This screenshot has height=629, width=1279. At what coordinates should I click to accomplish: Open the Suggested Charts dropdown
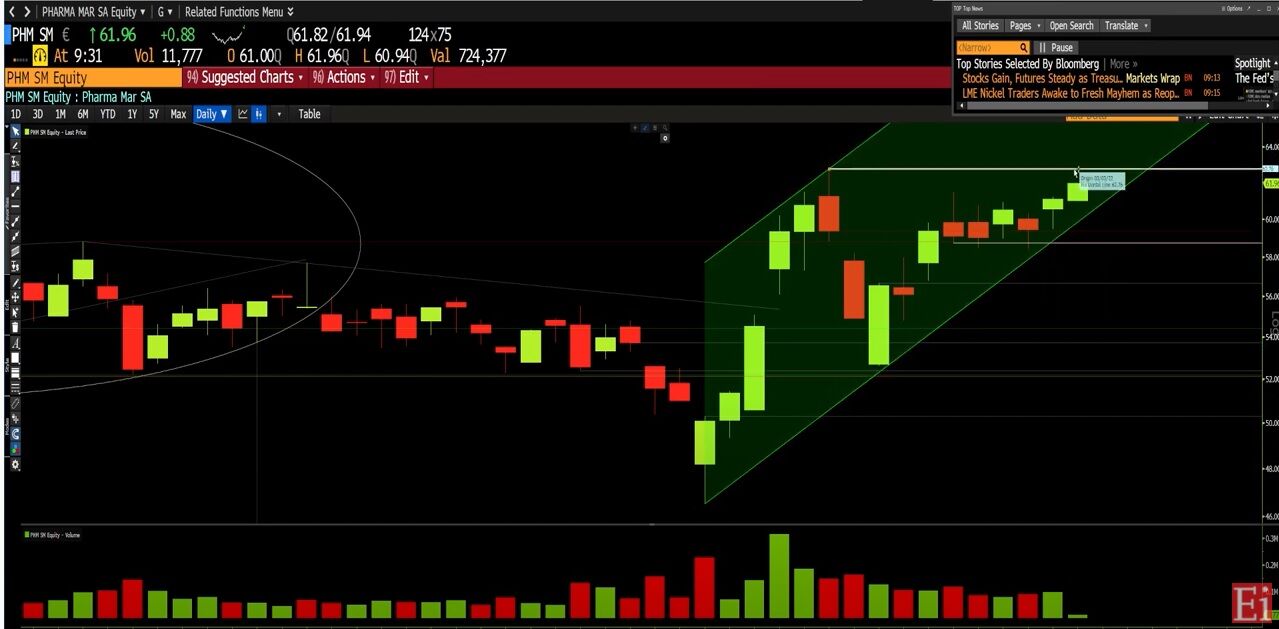(x=245, y=77)
